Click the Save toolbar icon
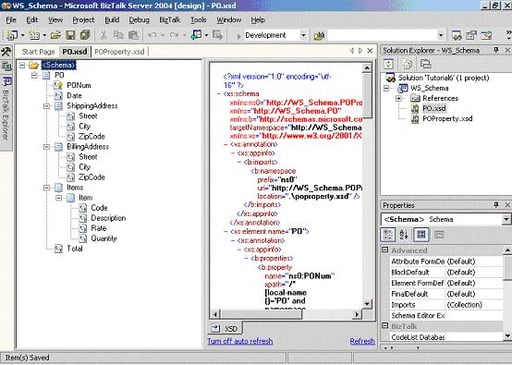Image resolution: width=512 pixels, height=365 pixels. point(70,35)
